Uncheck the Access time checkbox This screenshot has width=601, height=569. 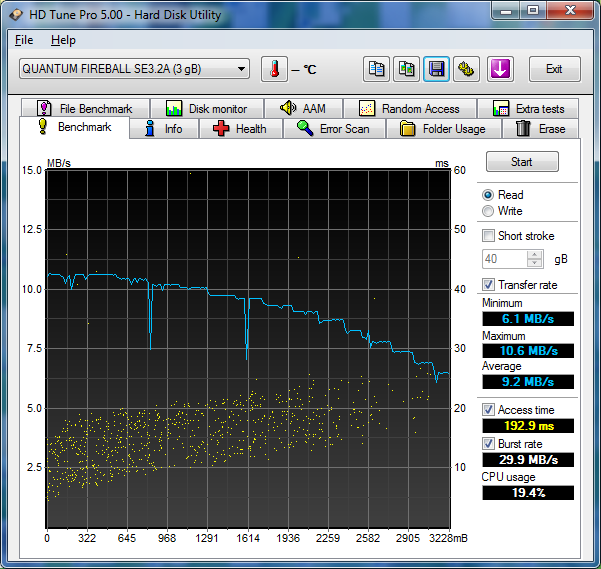[x=488, y=410]
